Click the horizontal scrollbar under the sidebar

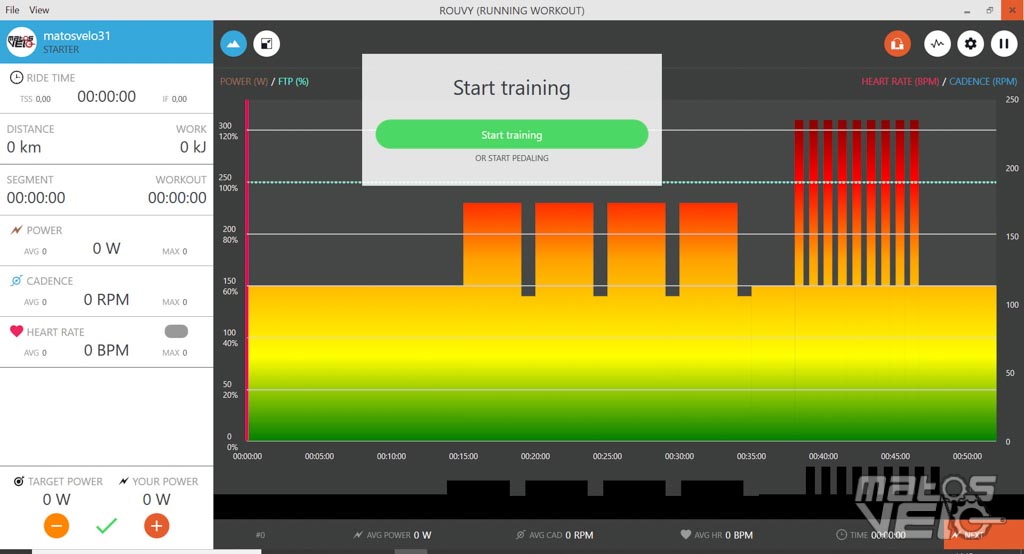147,551
